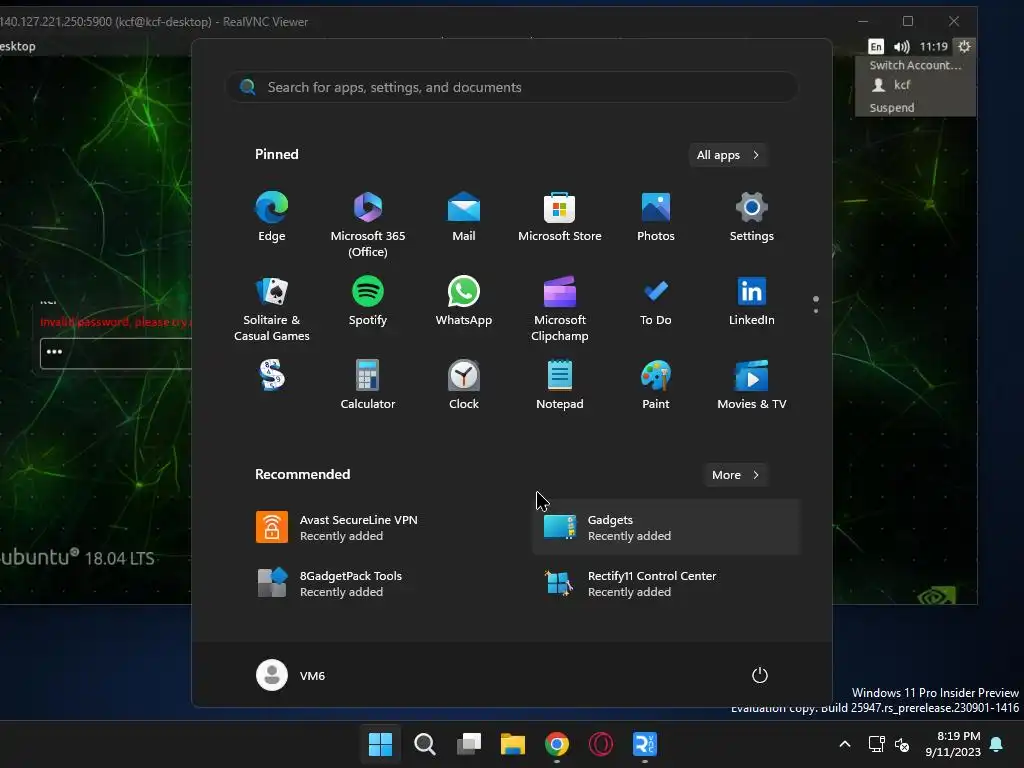Open Rectify11 Control Center

click(667, 583)
